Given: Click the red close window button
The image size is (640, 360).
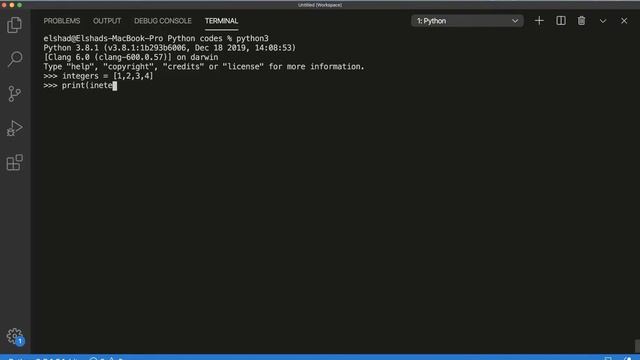Looking at the screenshot, I should pyautogui.click(x=4, y=5).
